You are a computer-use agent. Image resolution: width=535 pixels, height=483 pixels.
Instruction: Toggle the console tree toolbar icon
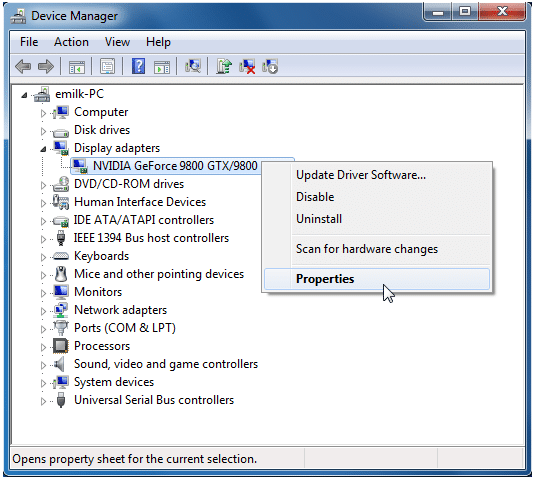point(77,67)
